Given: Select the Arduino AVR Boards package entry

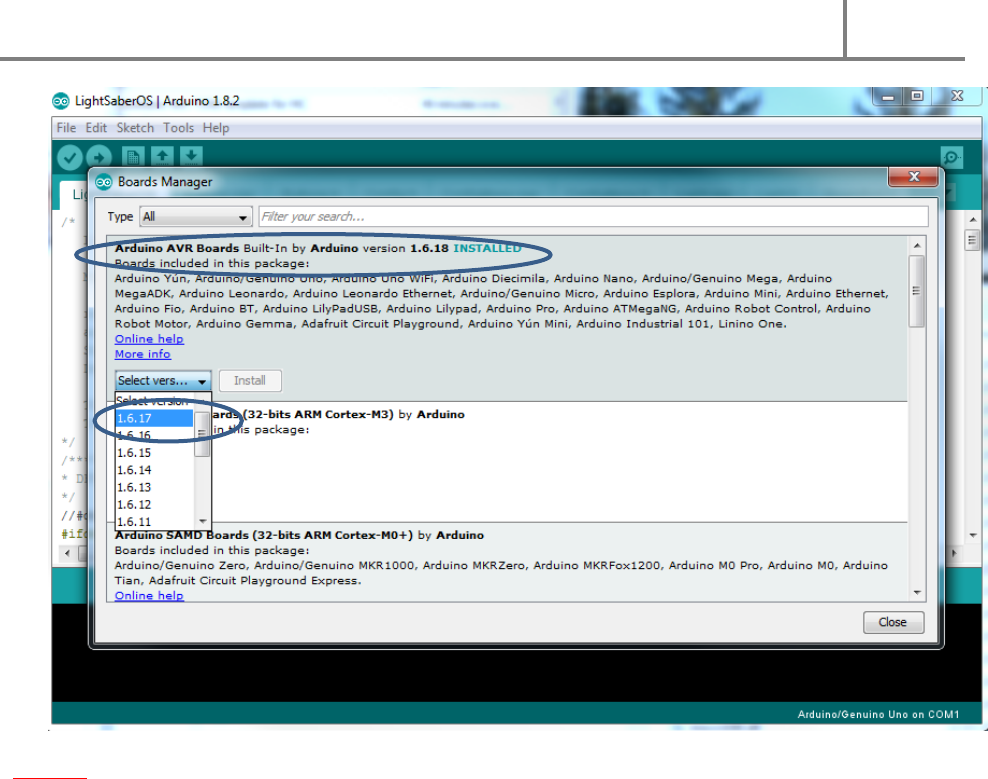Looking at the screenshot, I should [507, 318].
